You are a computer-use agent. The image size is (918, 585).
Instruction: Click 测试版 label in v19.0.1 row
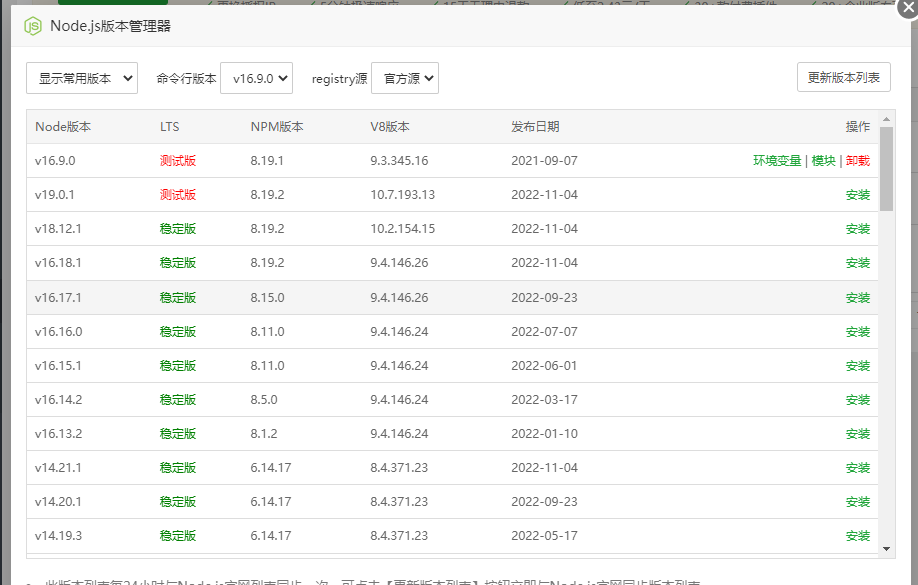click(x=178, y=194)
